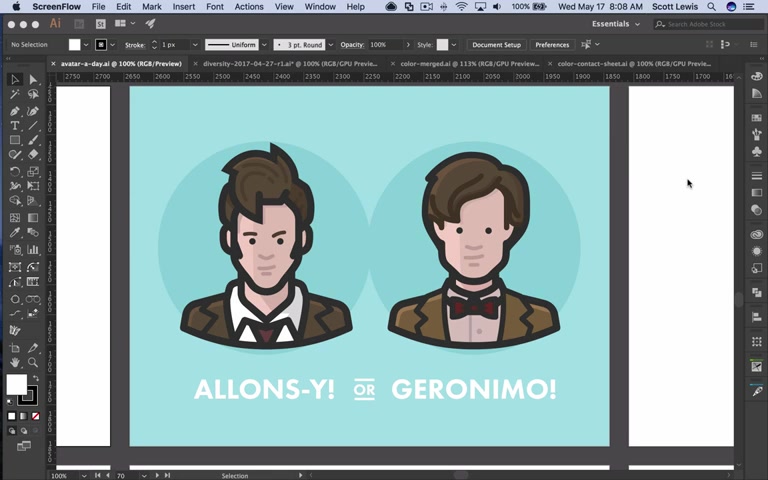
Task: Click the Preferences button
Action: pyautogui.click(x=552, y=45)
